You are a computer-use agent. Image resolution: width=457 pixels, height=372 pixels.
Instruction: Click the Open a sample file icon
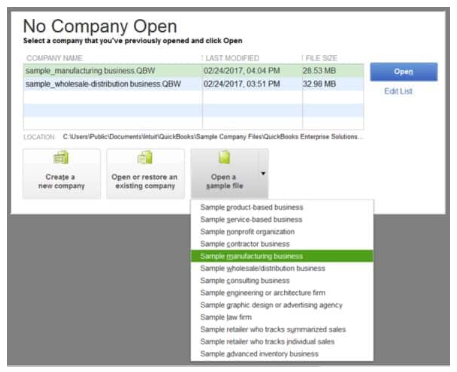pyautogui.click(x=224, y=157)
